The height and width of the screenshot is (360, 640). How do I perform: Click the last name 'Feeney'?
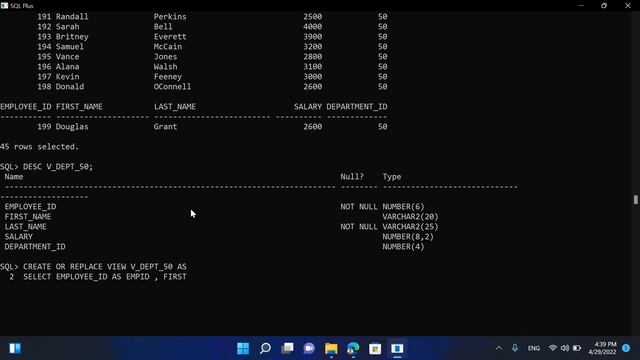(x=168, y=77)
